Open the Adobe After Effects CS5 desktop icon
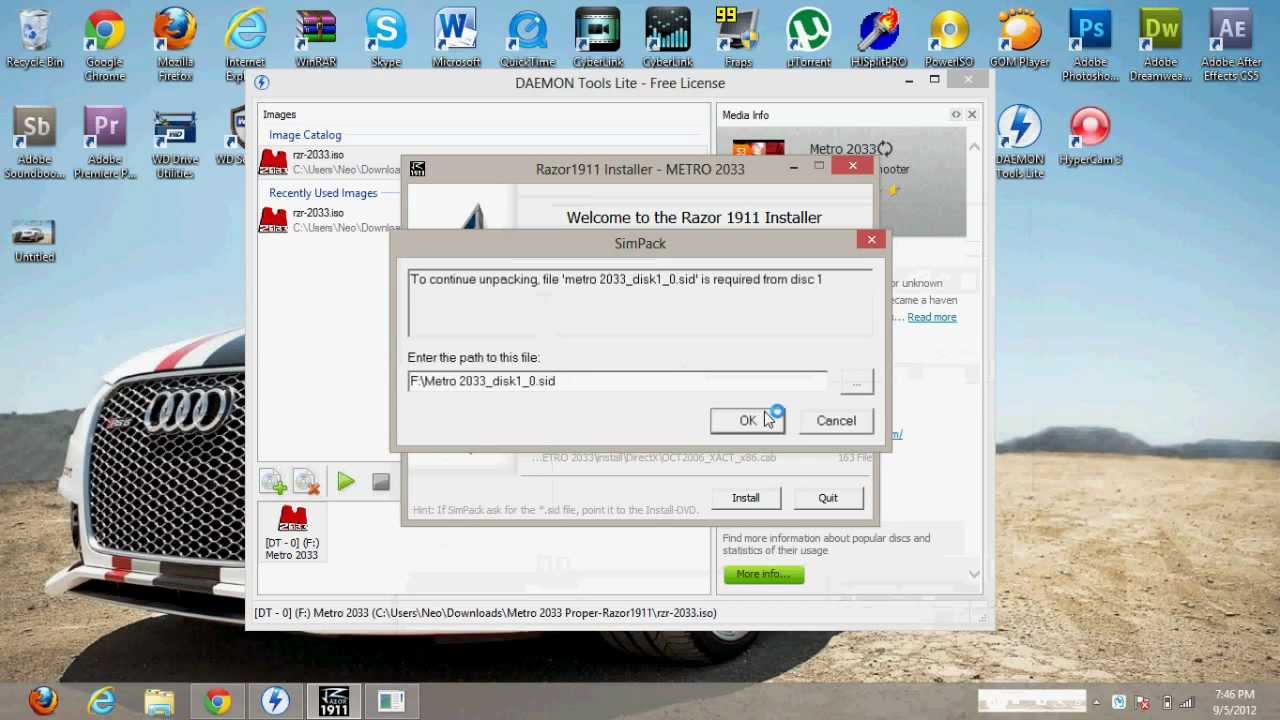1280x720 pixels. 1231,46
